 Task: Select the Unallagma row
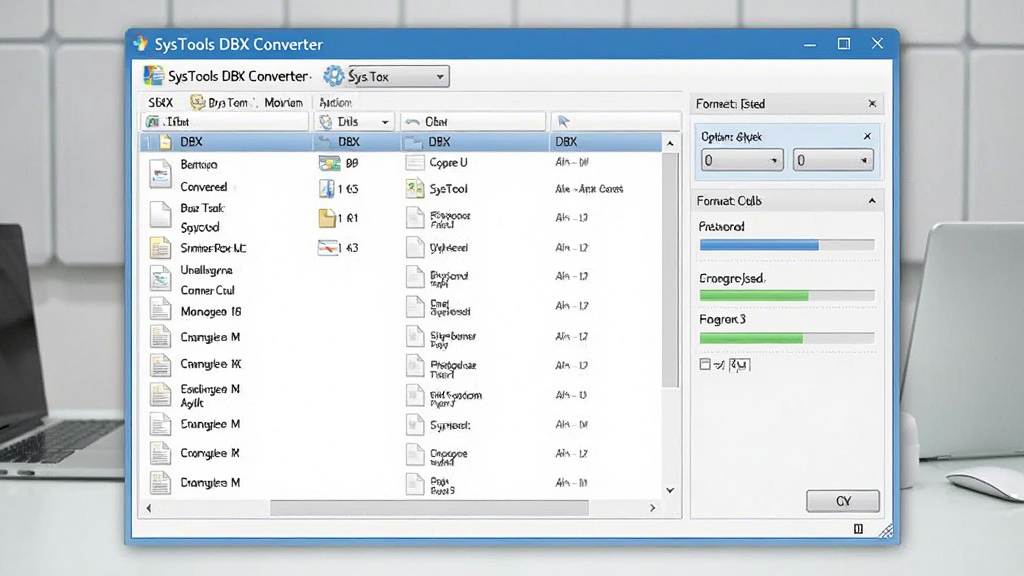[x=206, y=270]
